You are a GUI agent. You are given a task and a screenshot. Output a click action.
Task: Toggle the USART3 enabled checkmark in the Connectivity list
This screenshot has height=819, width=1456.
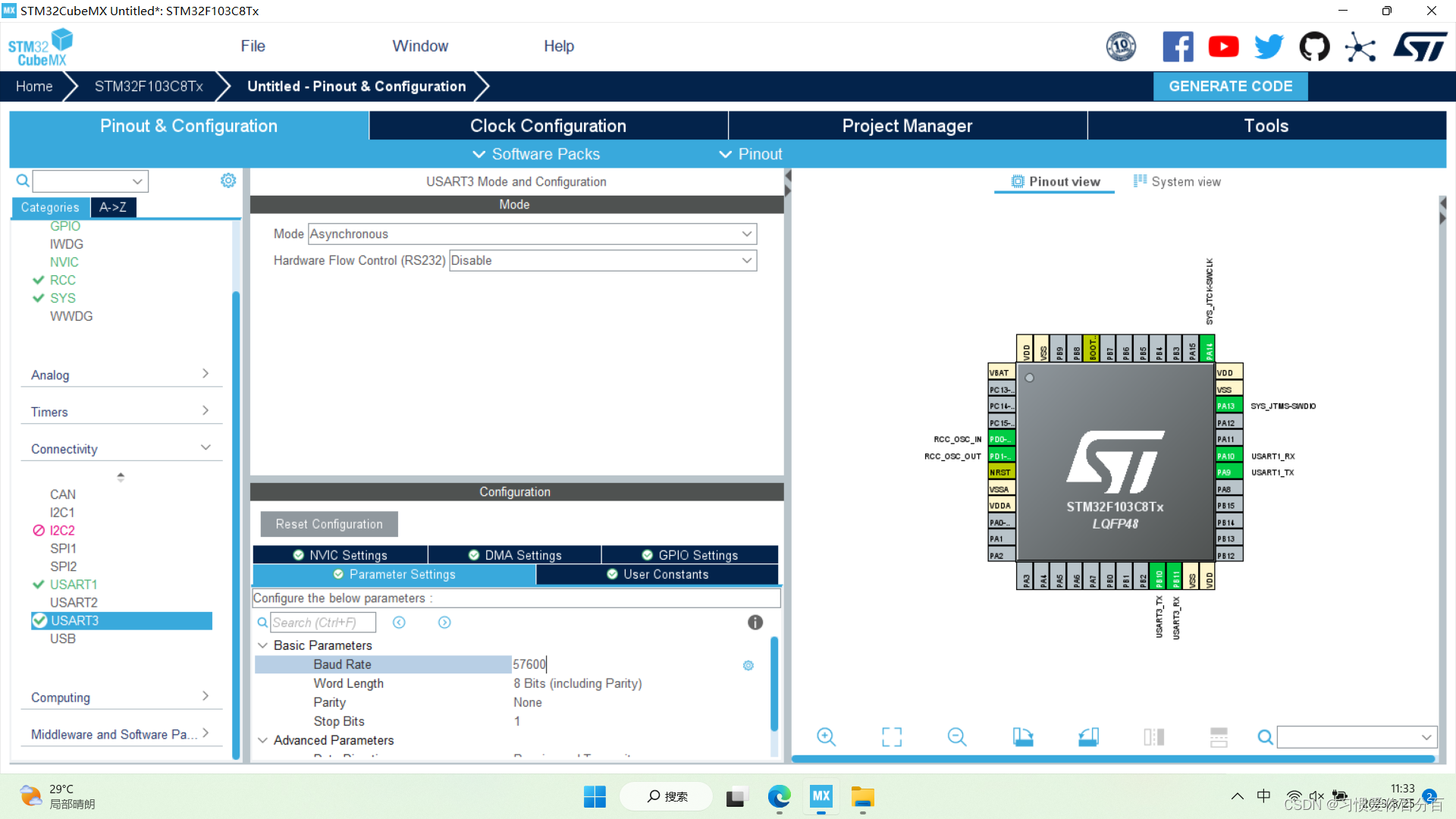[x=39, y=620]
